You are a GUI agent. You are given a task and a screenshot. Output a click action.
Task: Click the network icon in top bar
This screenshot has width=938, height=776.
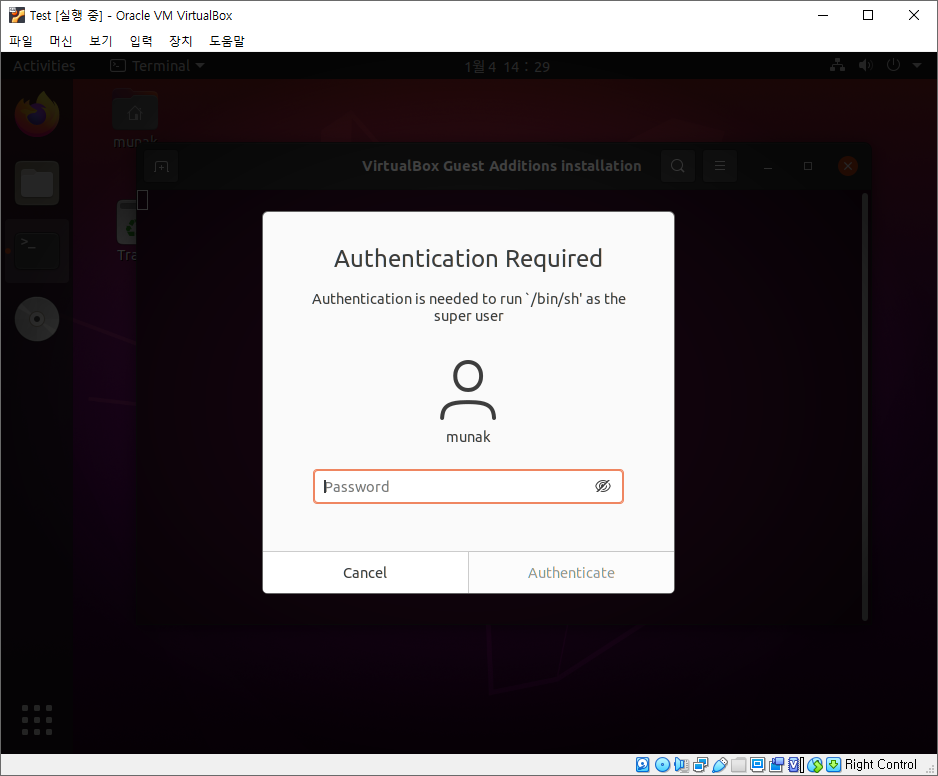click(x=838, y=65)
